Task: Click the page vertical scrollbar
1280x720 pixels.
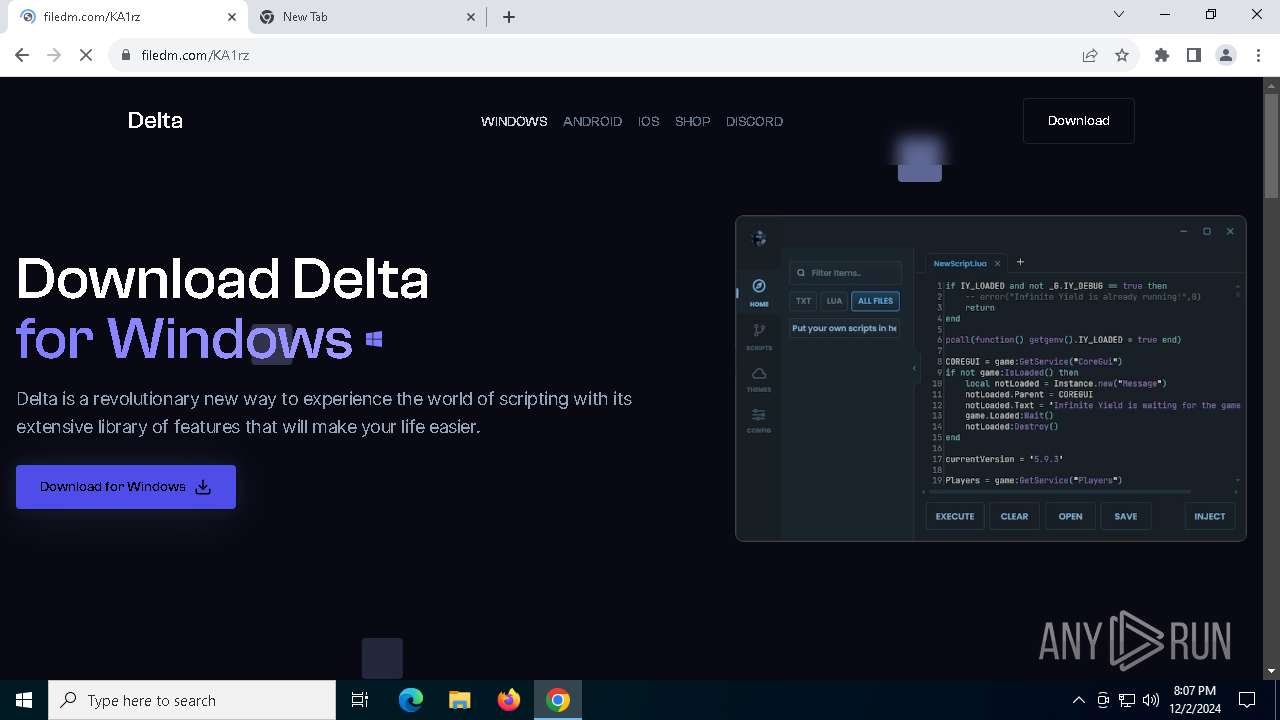Action: (x=1272, y=145)
